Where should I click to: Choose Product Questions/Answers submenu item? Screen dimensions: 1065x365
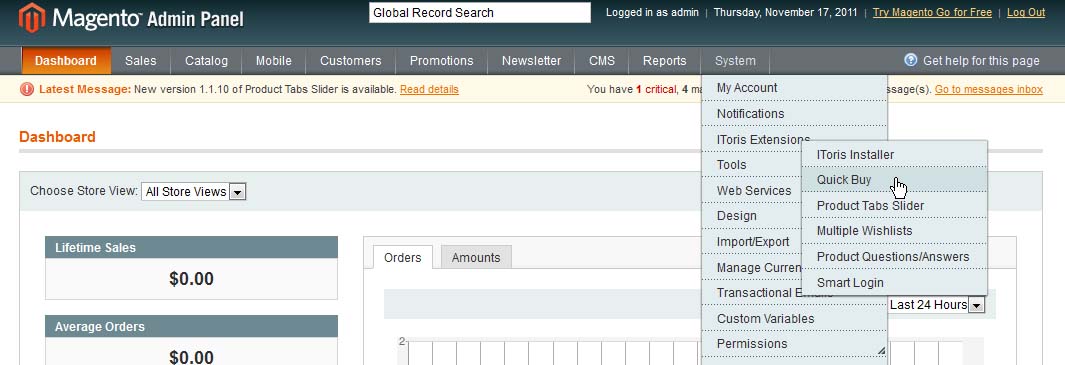895,256
